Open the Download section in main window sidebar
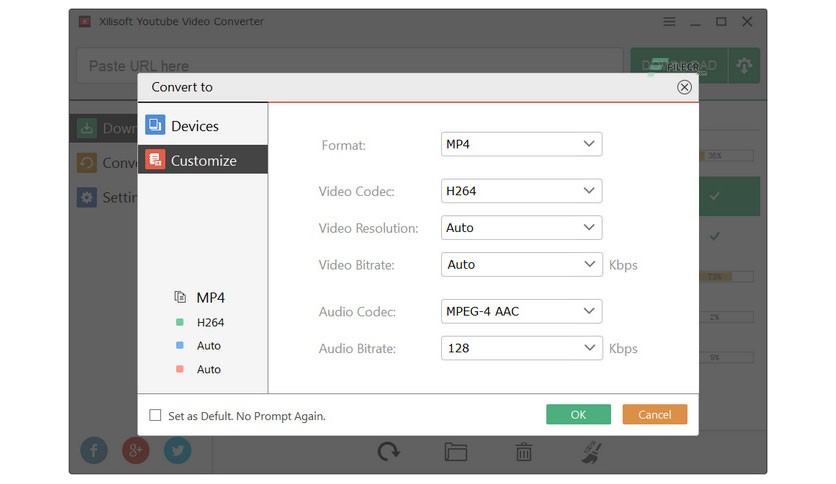The image size is (836, 484). coord(103,128)
